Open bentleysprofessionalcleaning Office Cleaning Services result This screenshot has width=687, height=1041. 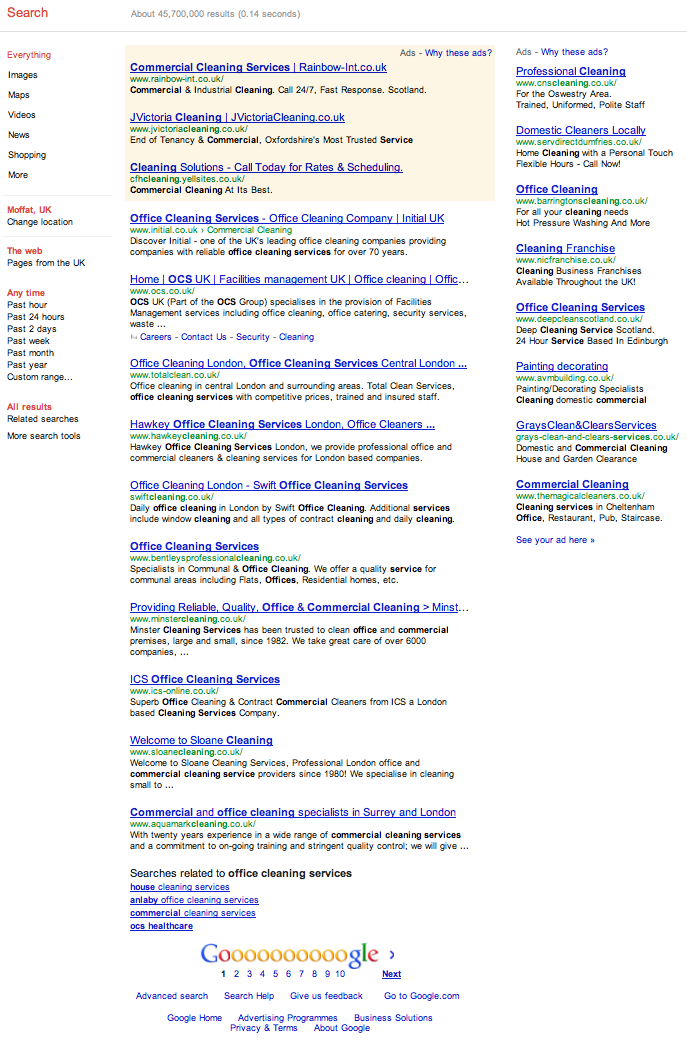click(194, 546)
